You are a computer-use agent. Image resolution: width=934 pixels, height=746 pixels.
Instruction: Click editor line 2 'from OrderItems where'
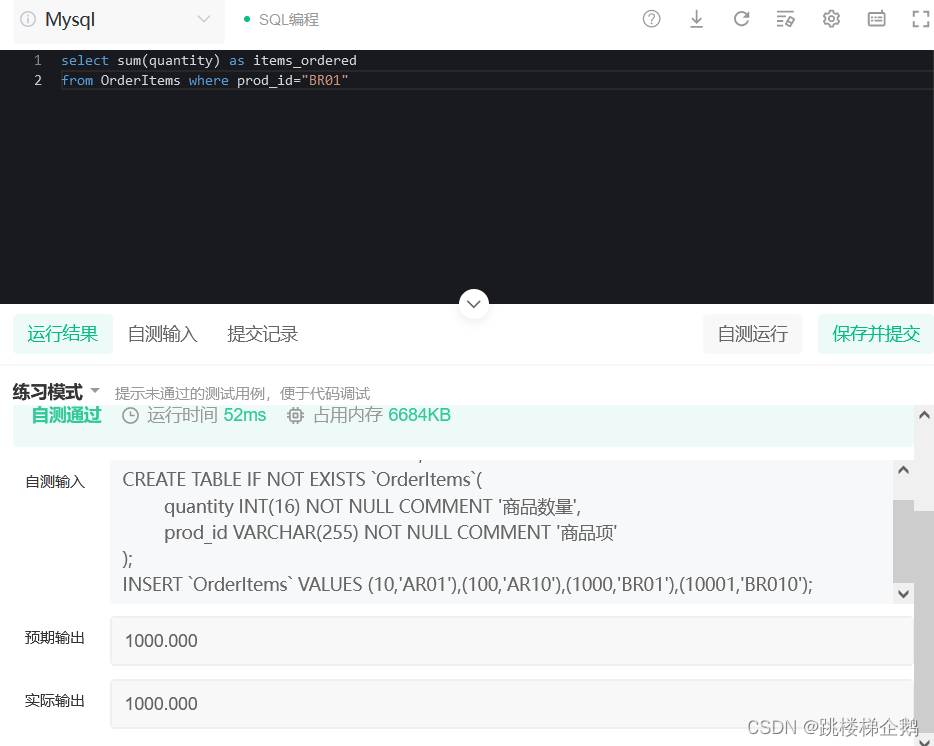pyautogui.click(x=204, y=80)
